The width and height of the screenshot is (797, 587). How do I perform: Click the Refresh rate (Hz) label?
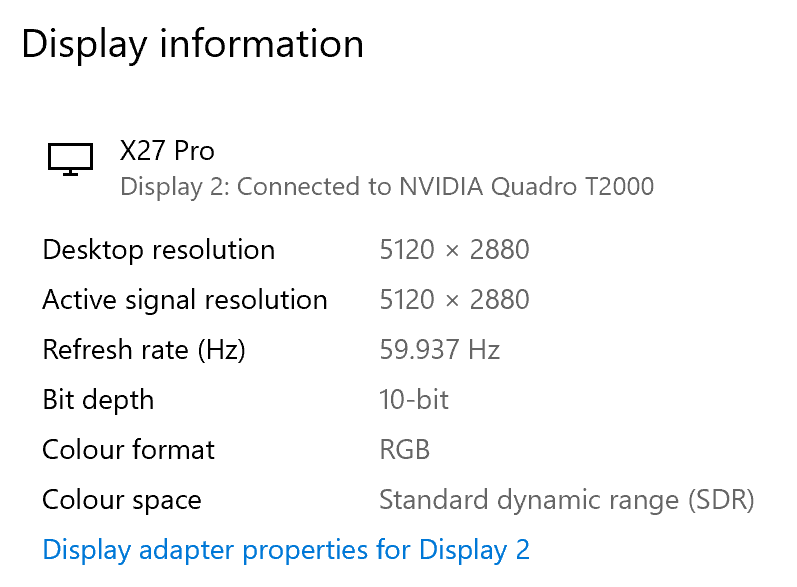pyautogui.click(x=143, y=350)
